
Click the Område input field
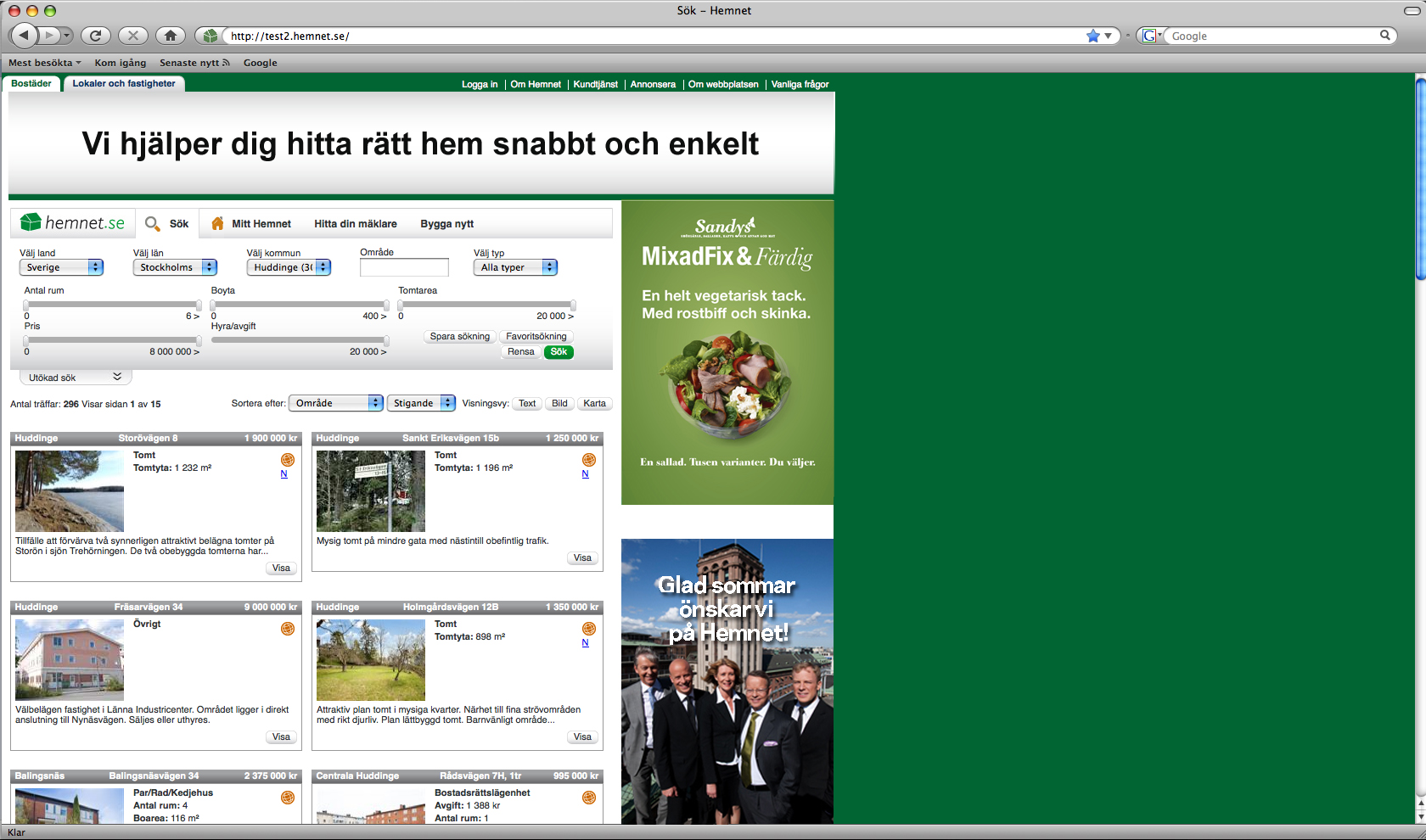[x=404, y=267]
